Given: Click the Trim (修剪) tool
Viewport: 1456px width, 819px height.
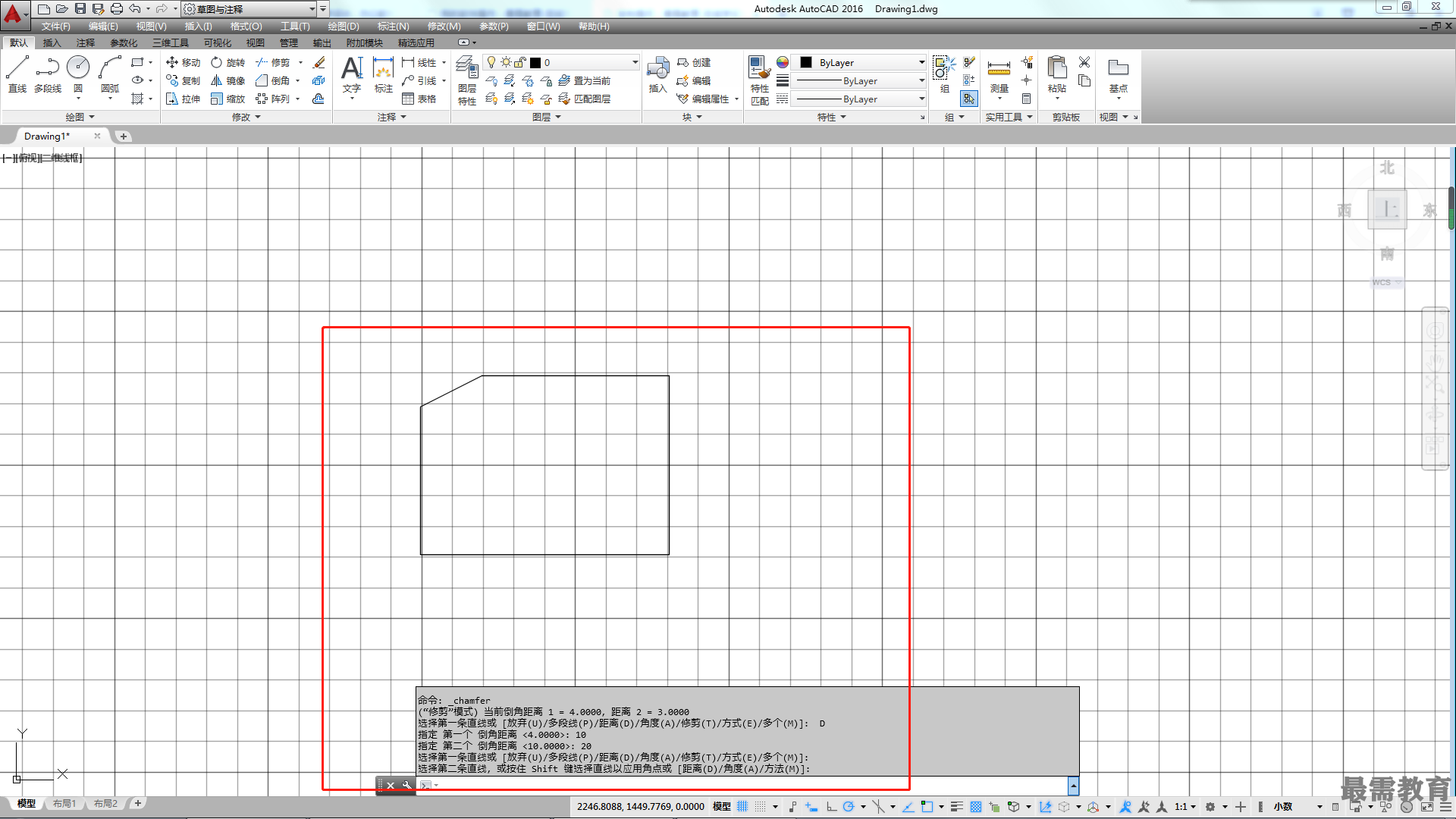Looking at the screenshot, I should [x=272, y=62].
